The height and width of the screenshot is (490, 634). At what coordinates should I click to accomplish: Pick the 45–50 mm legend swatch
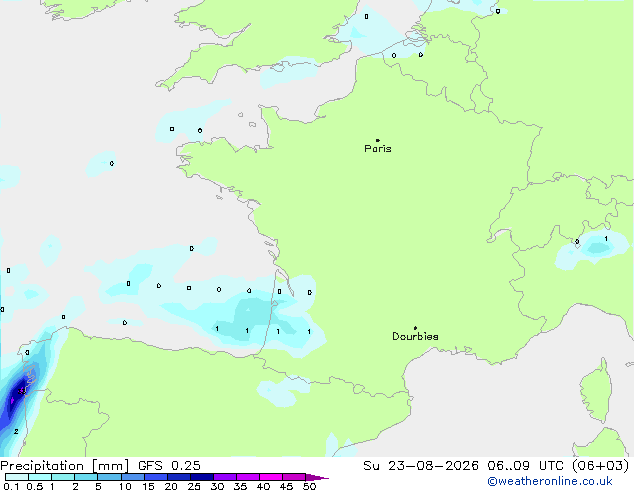pos(294,477)
